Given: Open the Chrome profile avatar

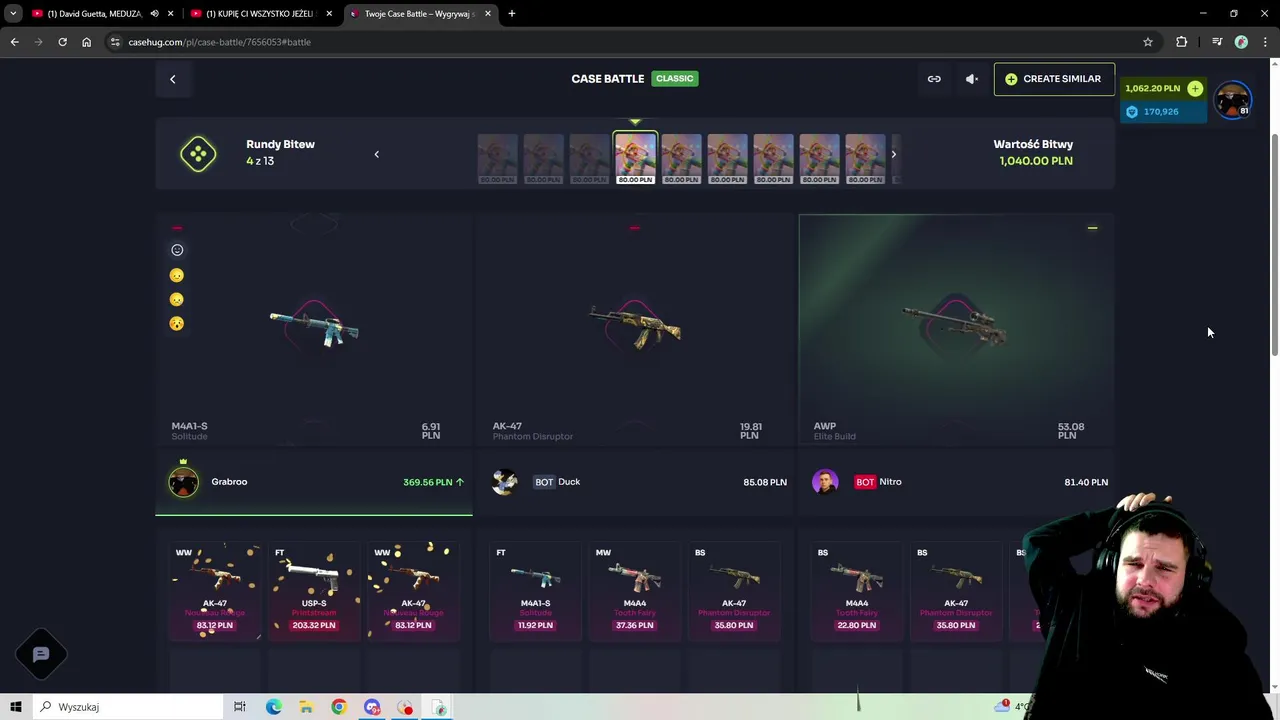Looking at the screenshot, I should pos(1241,42).
